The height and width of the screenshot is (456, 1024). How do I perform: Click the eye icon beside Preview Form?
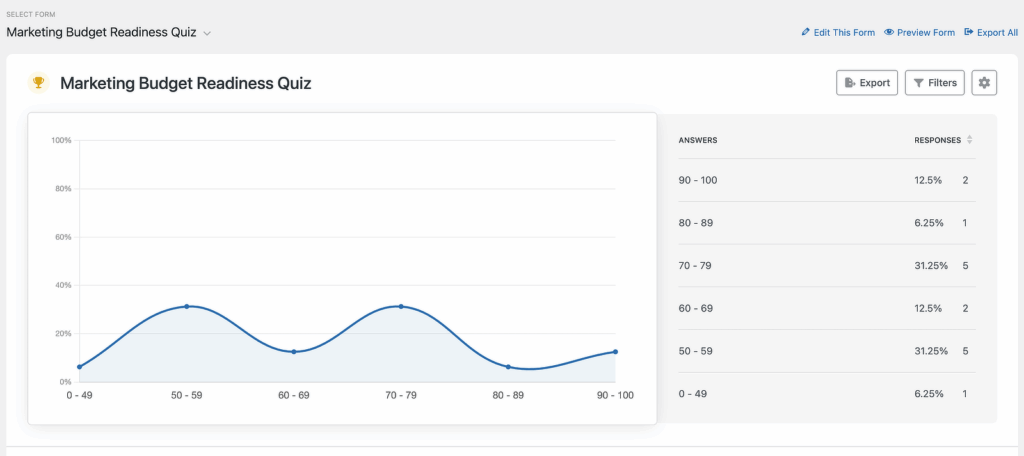click(888, 33)
